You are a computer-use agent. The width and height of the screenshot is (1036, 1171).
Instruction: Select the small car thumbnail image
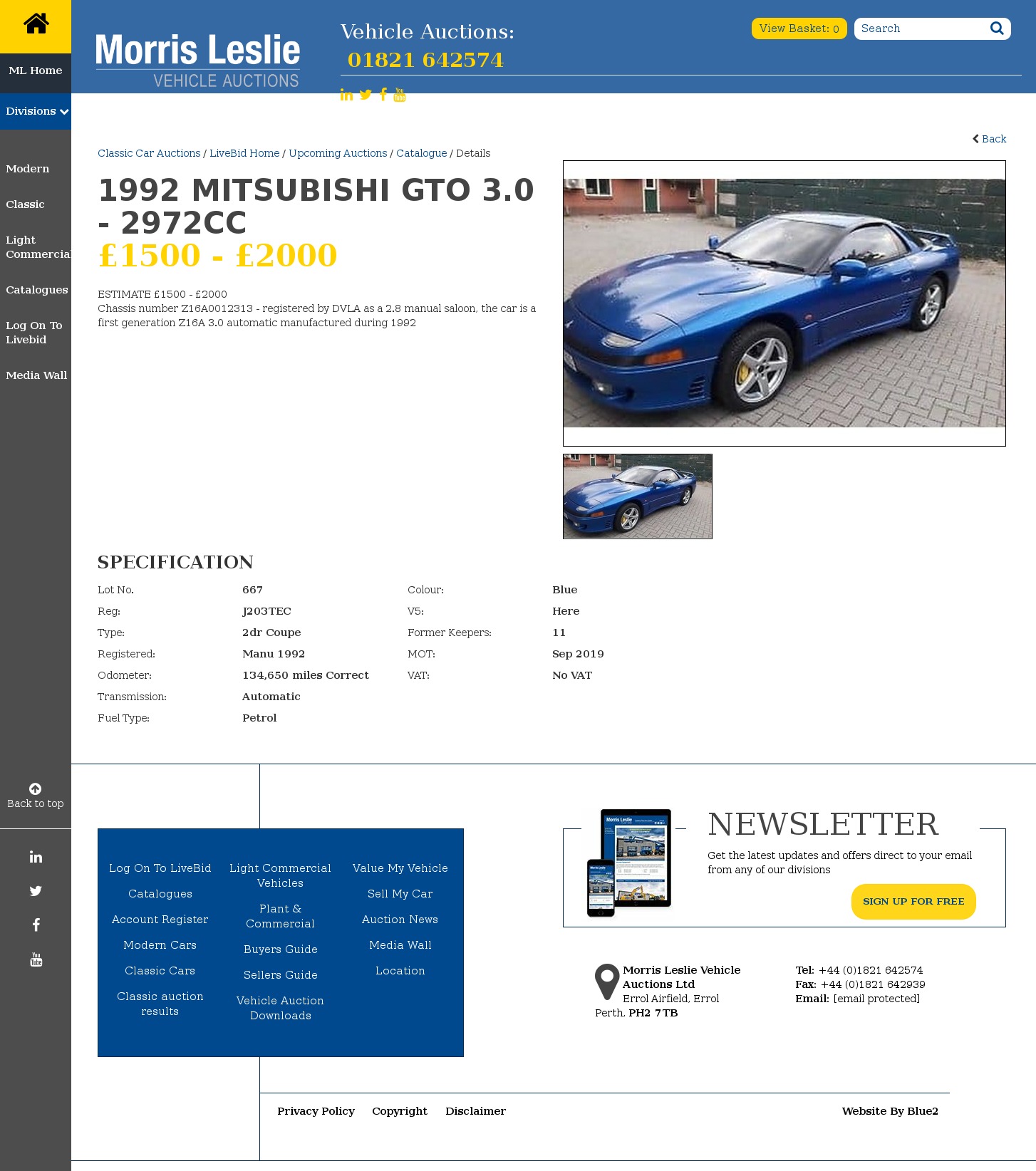pos(638,496)
